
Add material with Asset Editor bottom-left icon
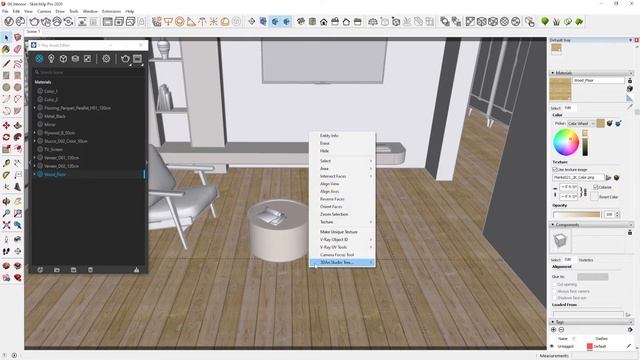click(40, 270)
